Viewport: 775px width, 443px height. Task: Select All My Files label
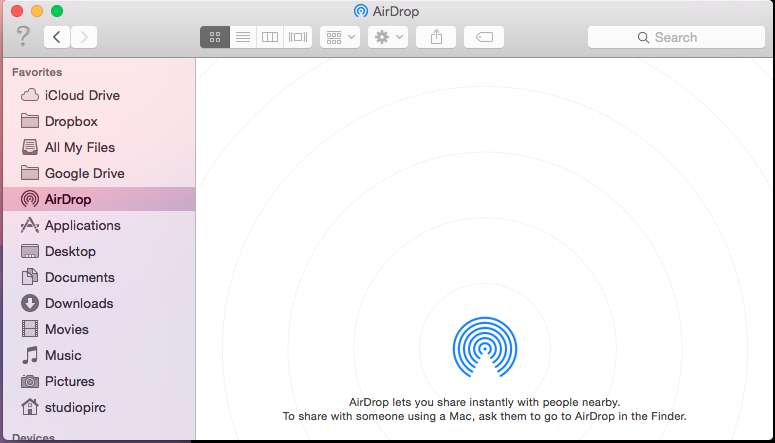point(80,147)
